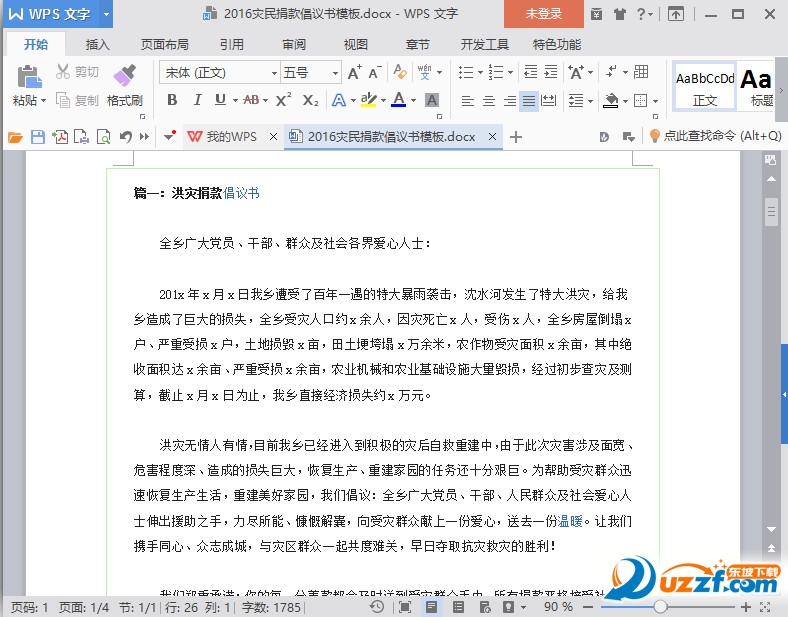
Task: Expand the 粘贴 paste options arrow
Action: click(44, 100)
